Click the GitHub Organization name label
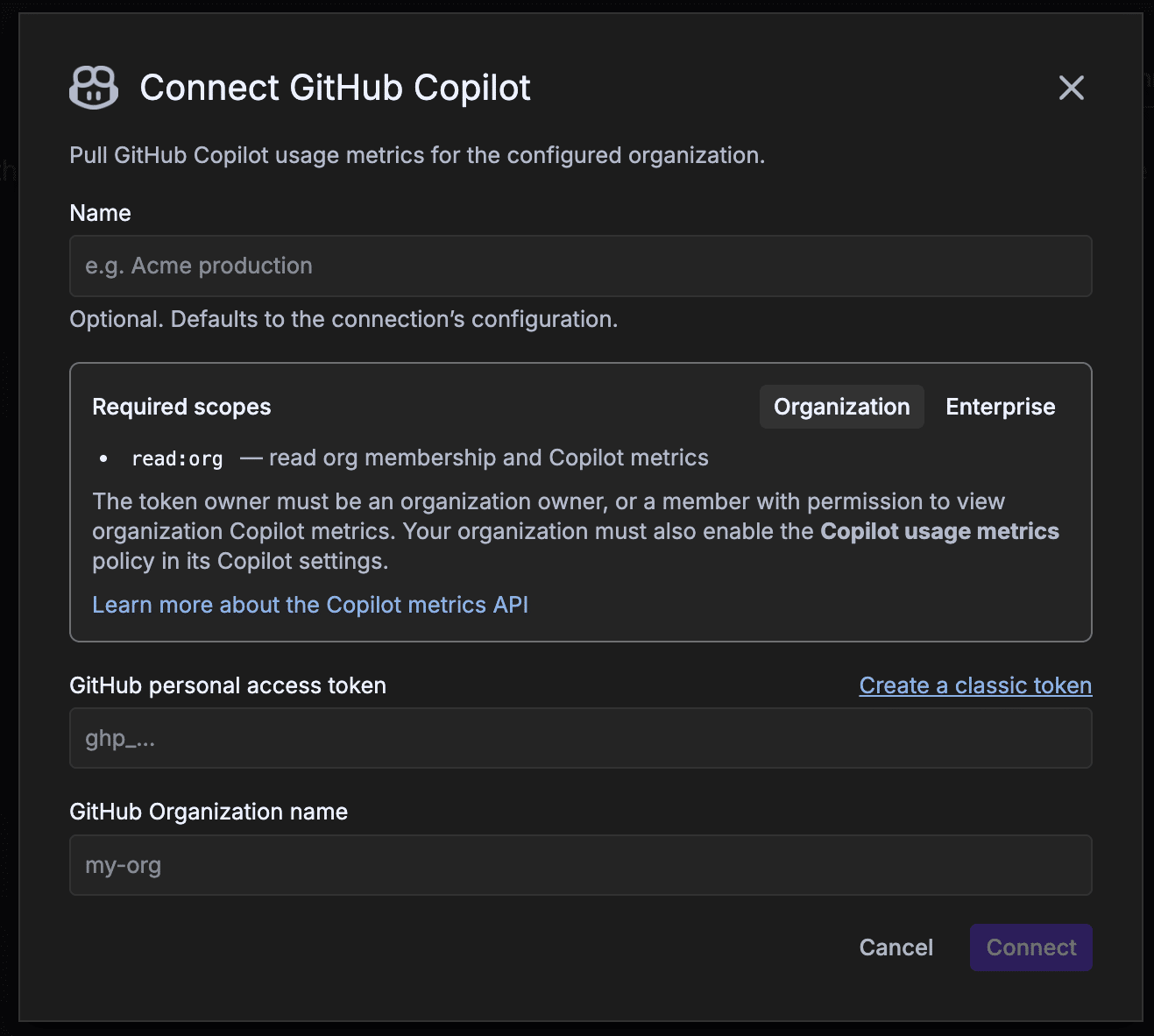Image resolution: width=1154 pixels, height=1036 pixels. pyautogui.click(x=209, y=812)
